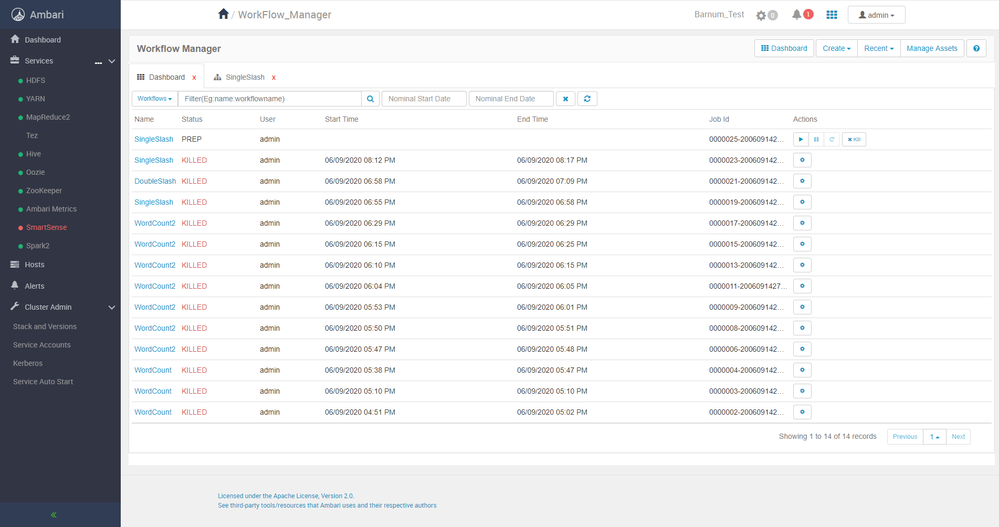The height and width of the screenshot is (527, 999).
Task: Open the admin user menu
Action: 876,15
